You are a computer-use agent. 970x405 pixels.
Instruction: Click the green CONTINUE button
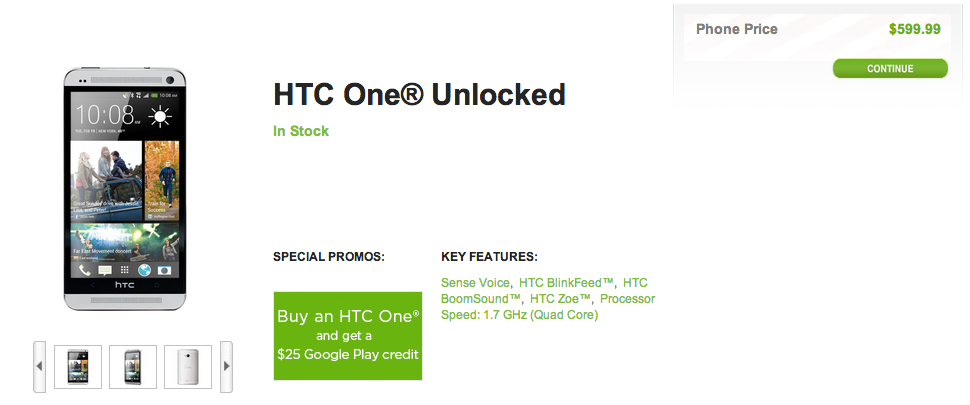point(890,69)
